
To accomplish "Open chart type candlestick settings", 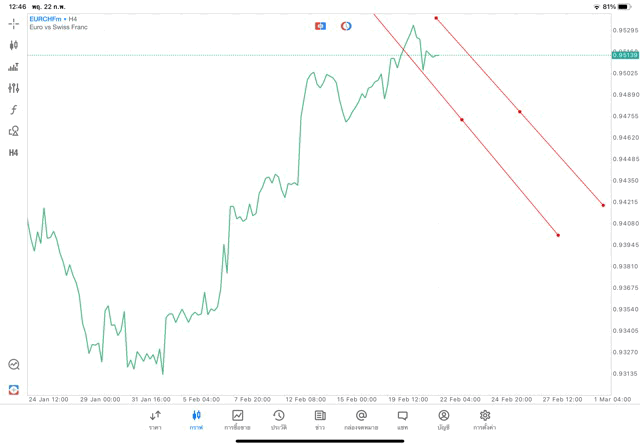I will coord(14,45).
